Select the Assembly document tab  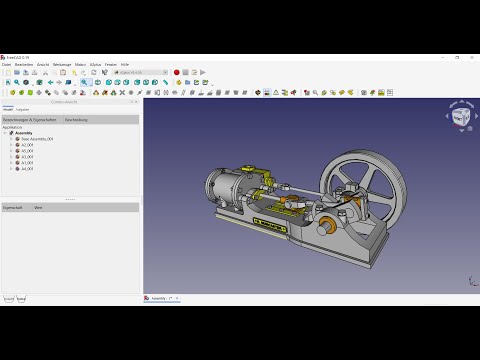click(x=162, y=298)
